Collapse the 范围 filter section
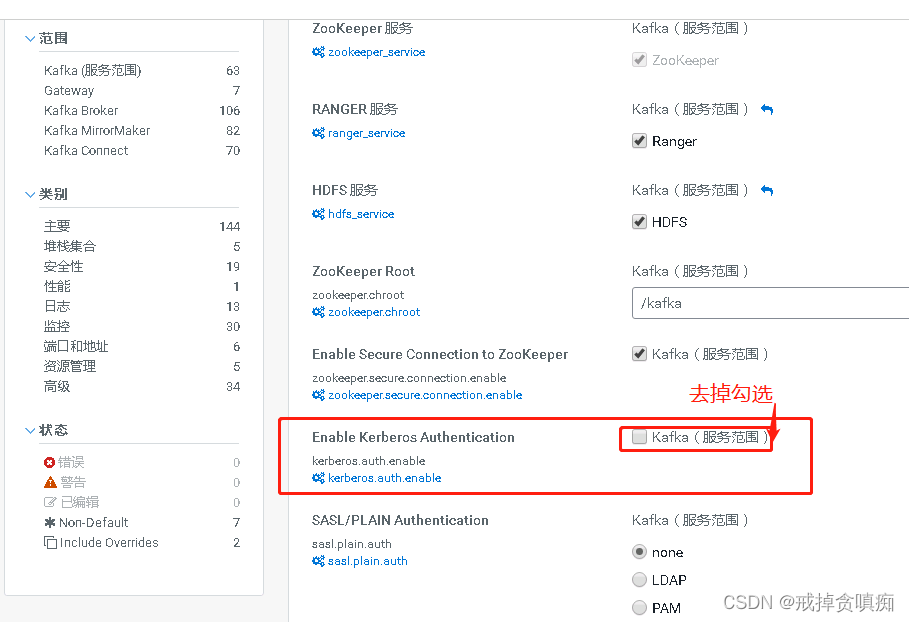Viewport: 909px width, 622px height. pos(30,37)
